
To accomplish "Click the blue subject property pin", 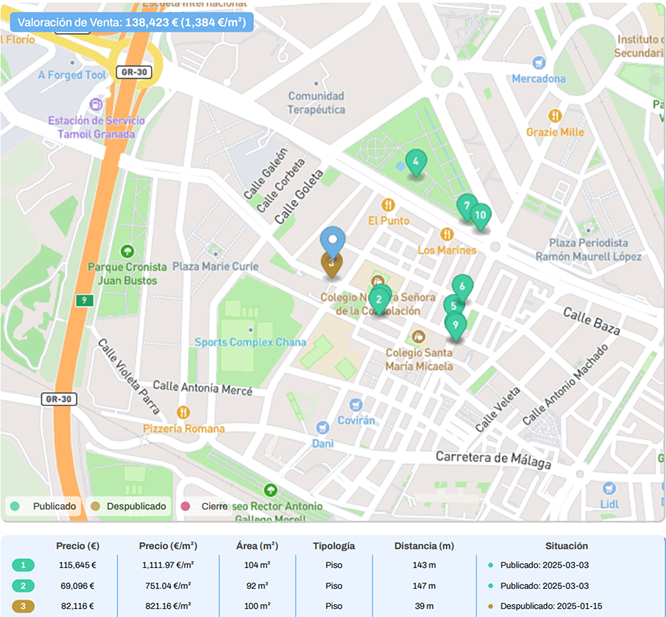I will coord(332,241).
